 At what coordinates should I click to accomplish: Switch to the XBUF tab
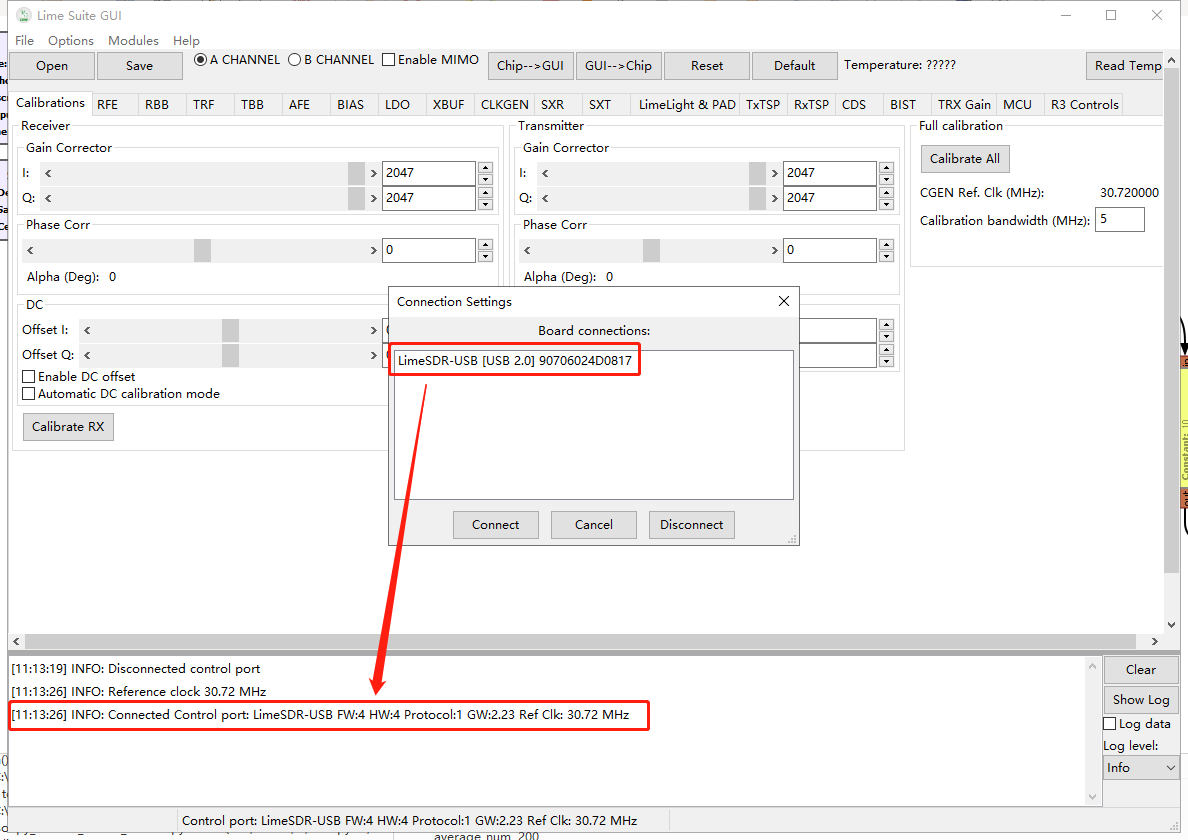tap(448, 105)
